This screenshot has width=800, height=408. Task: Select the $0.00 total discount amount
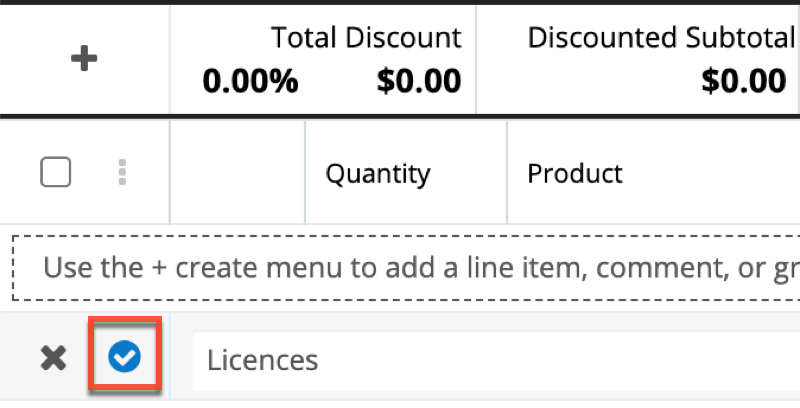point(419,81)
